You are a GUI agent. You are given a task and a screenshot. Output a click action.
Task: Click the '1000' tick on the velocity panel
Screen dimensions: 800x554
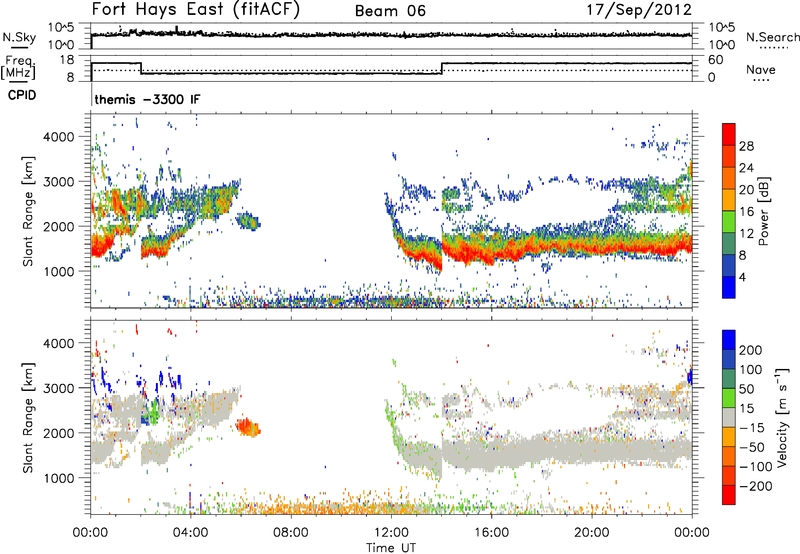[x=59, y=478]
